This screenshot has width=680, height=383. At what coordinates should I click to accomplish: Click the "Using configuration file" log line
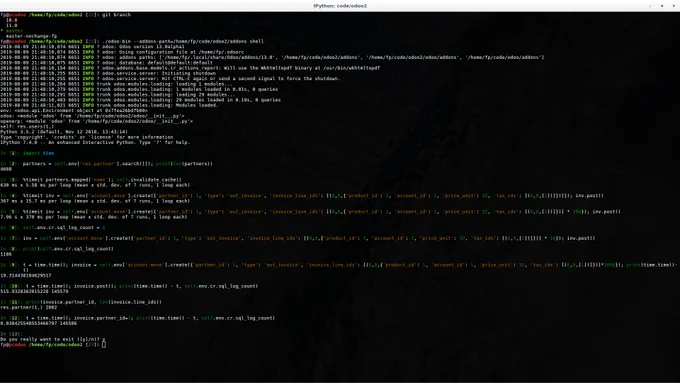tap(122, 52)
